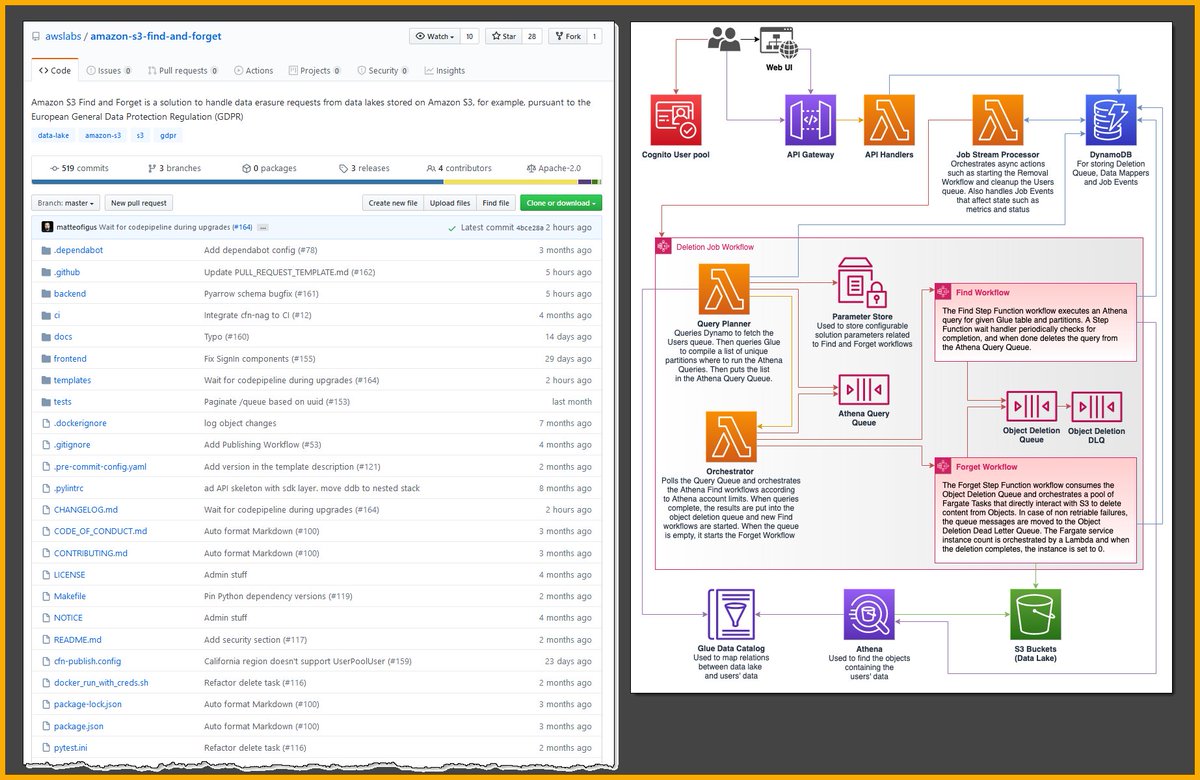1200x780 pixels.
Task: Click the Athena service icon
Action: coord(869,613)
